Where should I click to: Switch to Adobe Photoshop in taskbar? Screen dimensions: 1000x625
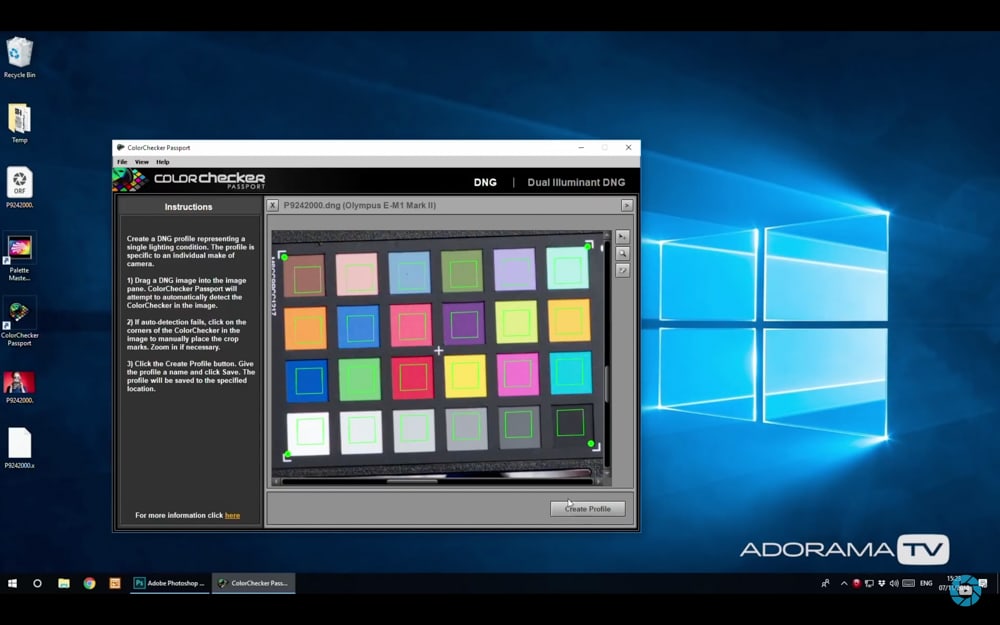coord(170,583)
